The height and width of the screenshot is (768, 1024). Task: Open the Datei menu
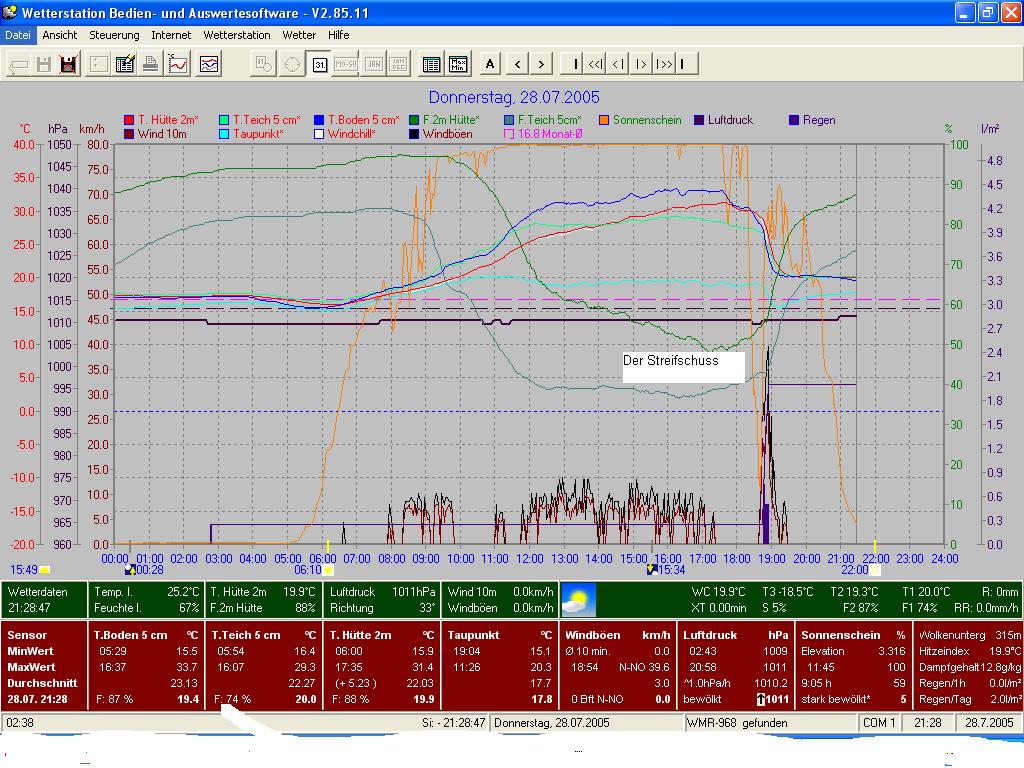pos(18,35)
